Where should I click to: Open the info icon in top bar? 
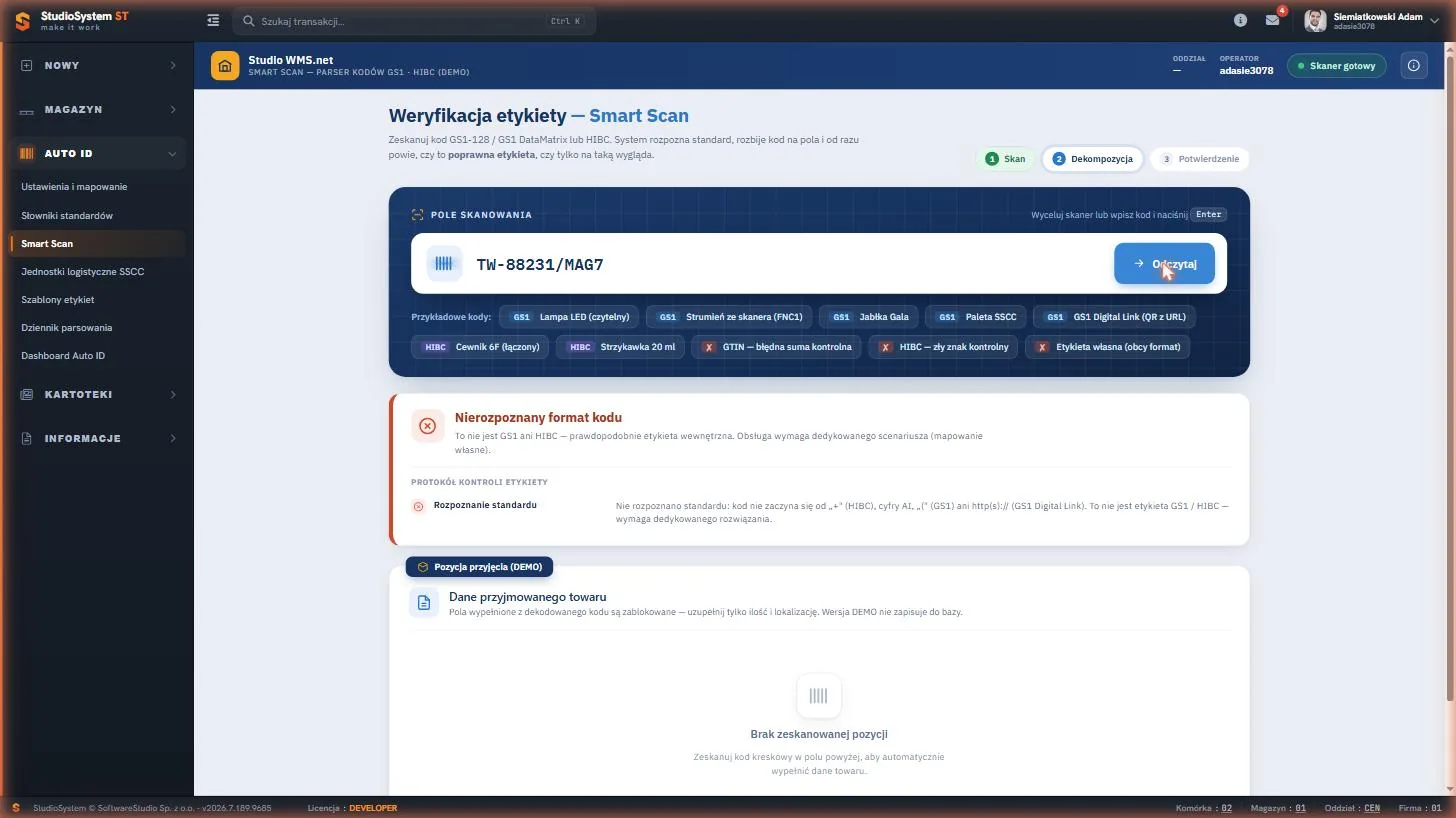pyautogui.click(x=1240, y=20)
